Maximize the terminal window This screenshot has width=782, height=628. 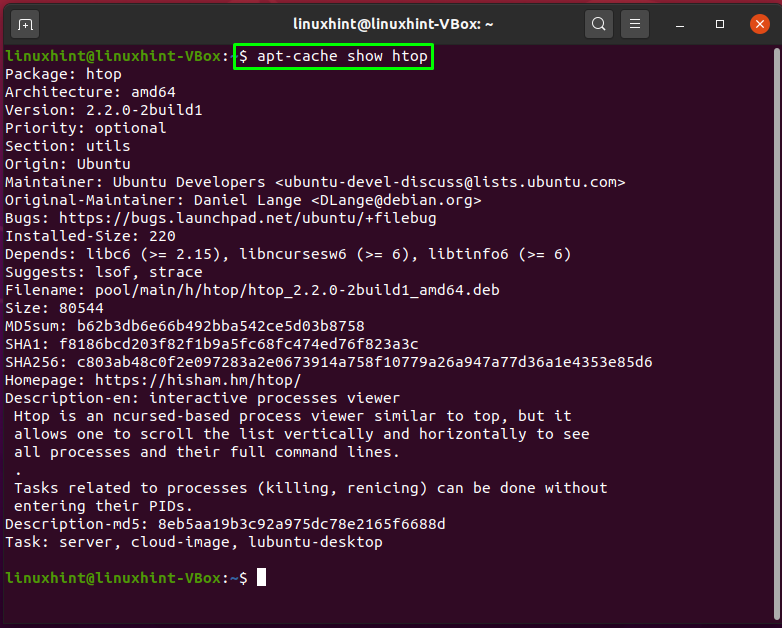click(x=720, y=24)
